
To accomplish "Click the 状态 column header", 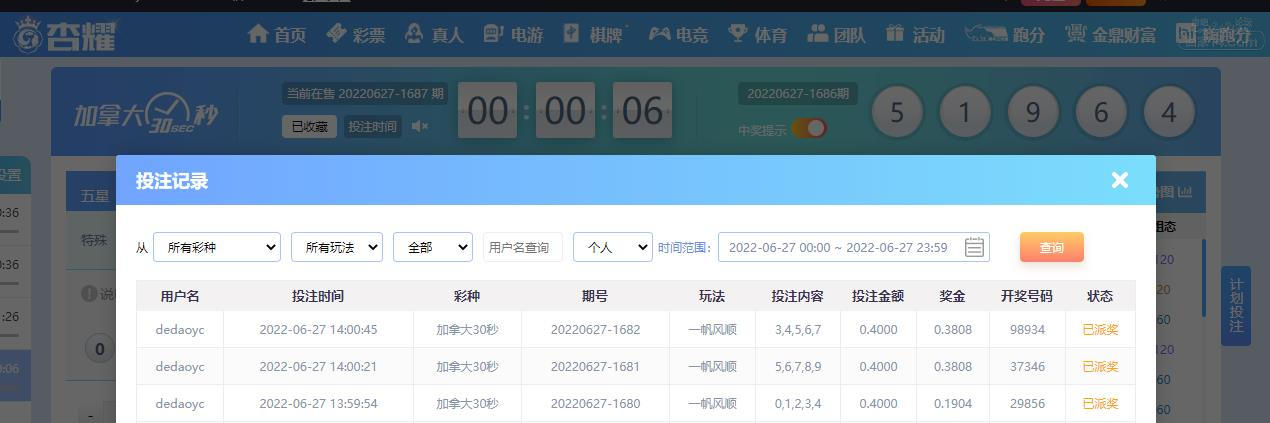I will click(x=1100, y=296).
